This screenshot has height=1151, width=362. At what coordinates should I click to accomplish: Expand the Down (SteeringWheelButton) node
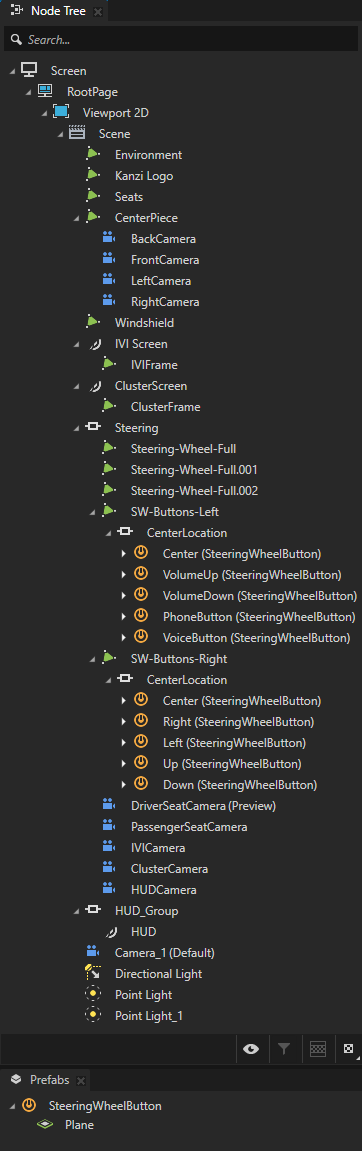click(x=124, y=785)
